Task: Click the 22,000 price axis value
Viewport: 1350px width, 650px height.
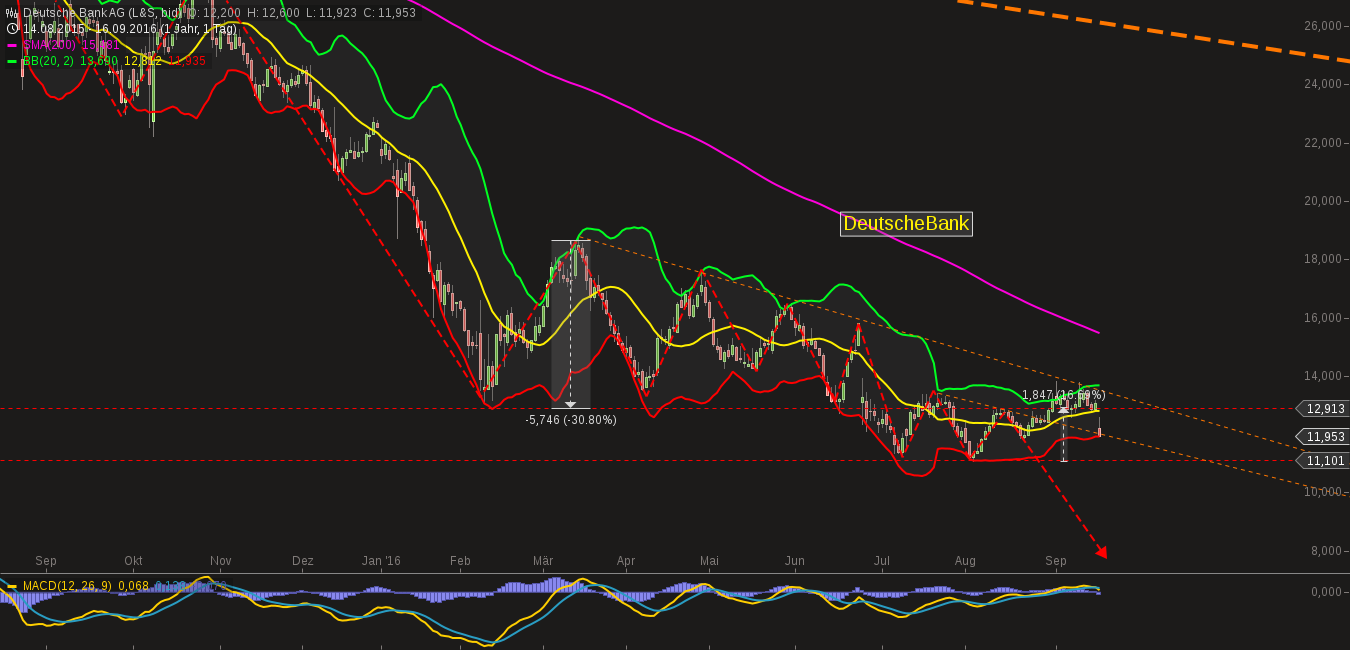Action: 1323,143
